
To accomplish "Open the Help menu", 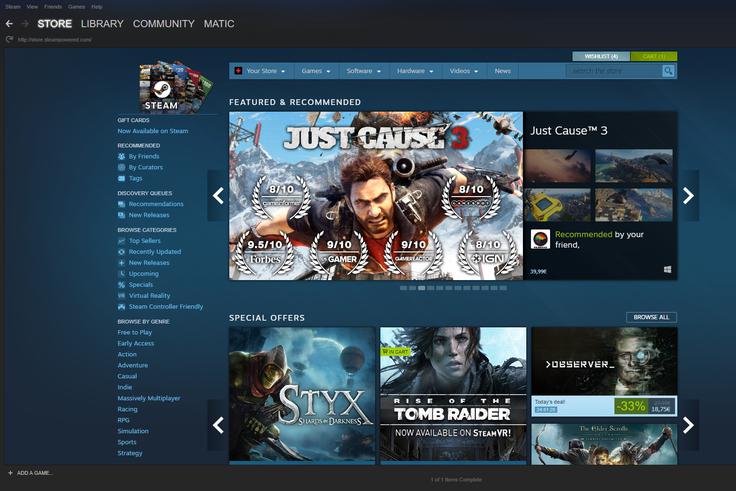I will coord(97,7).
